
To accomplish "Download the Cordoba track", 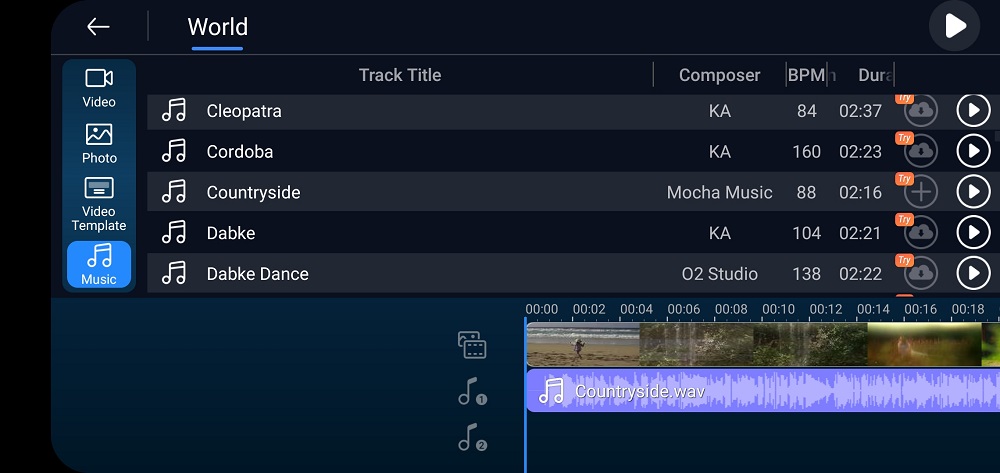I will (x=920, y=151).
